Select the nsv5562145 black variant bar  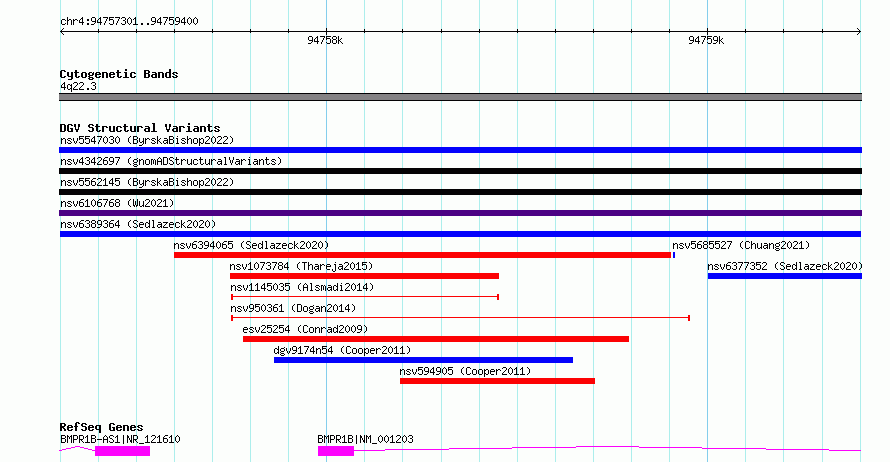click(460, 192)
